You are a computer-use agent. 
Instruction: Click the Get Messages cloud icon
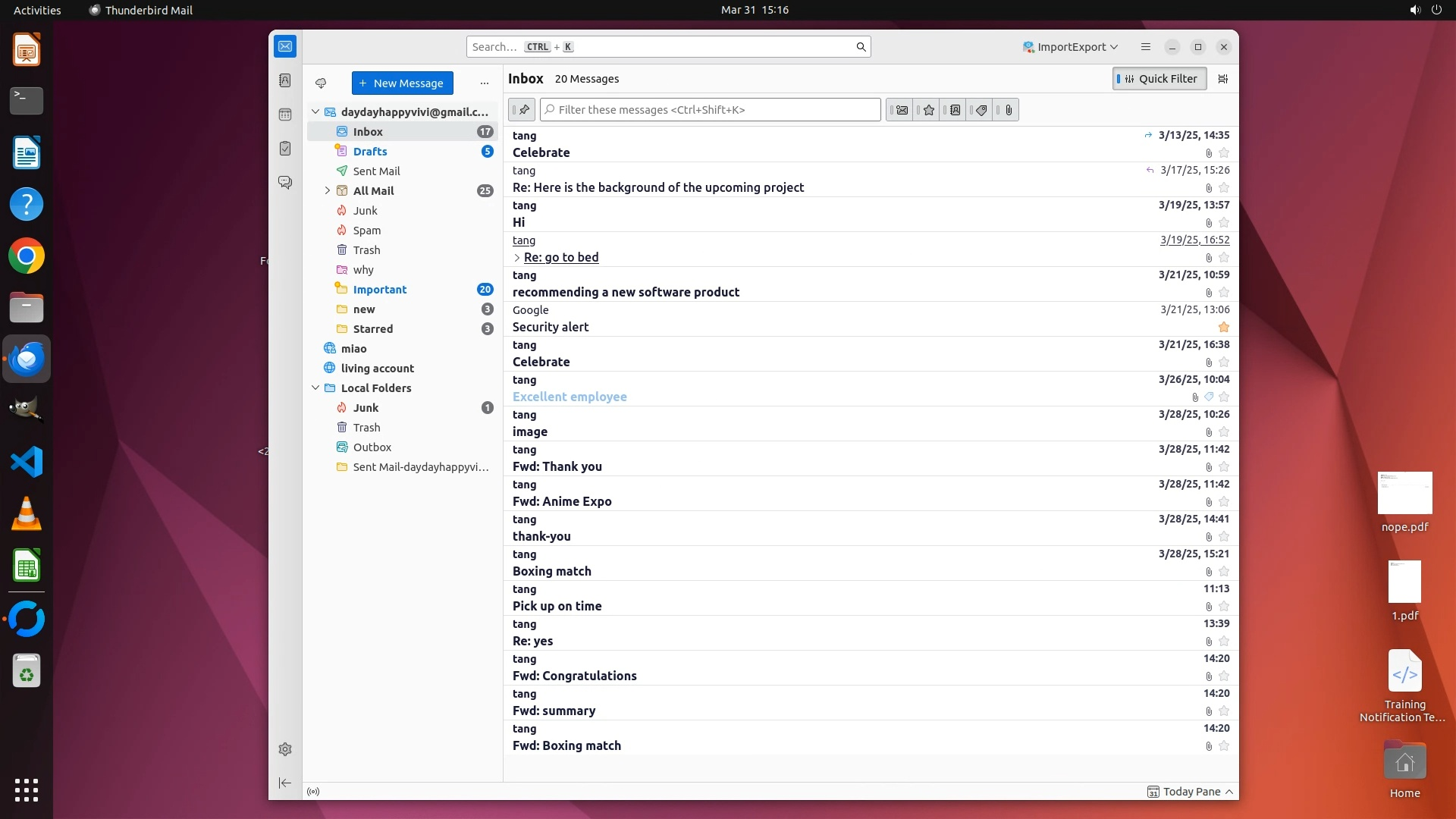(321, 83)
